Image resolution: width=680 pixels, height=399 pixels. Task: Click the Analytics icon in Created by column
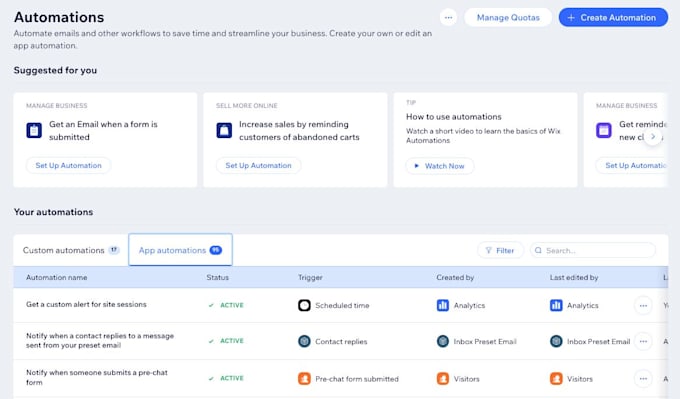(x=443, y=305)
